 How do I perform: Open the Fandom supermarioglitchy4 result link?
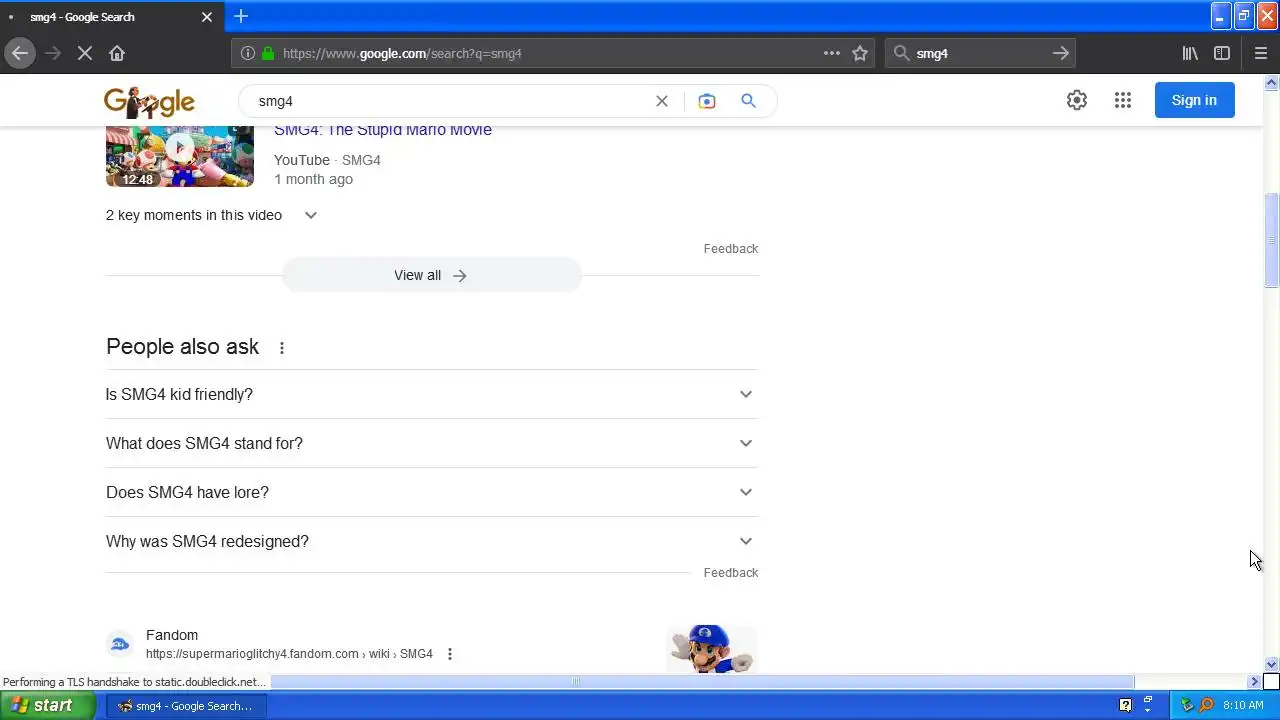289,654
